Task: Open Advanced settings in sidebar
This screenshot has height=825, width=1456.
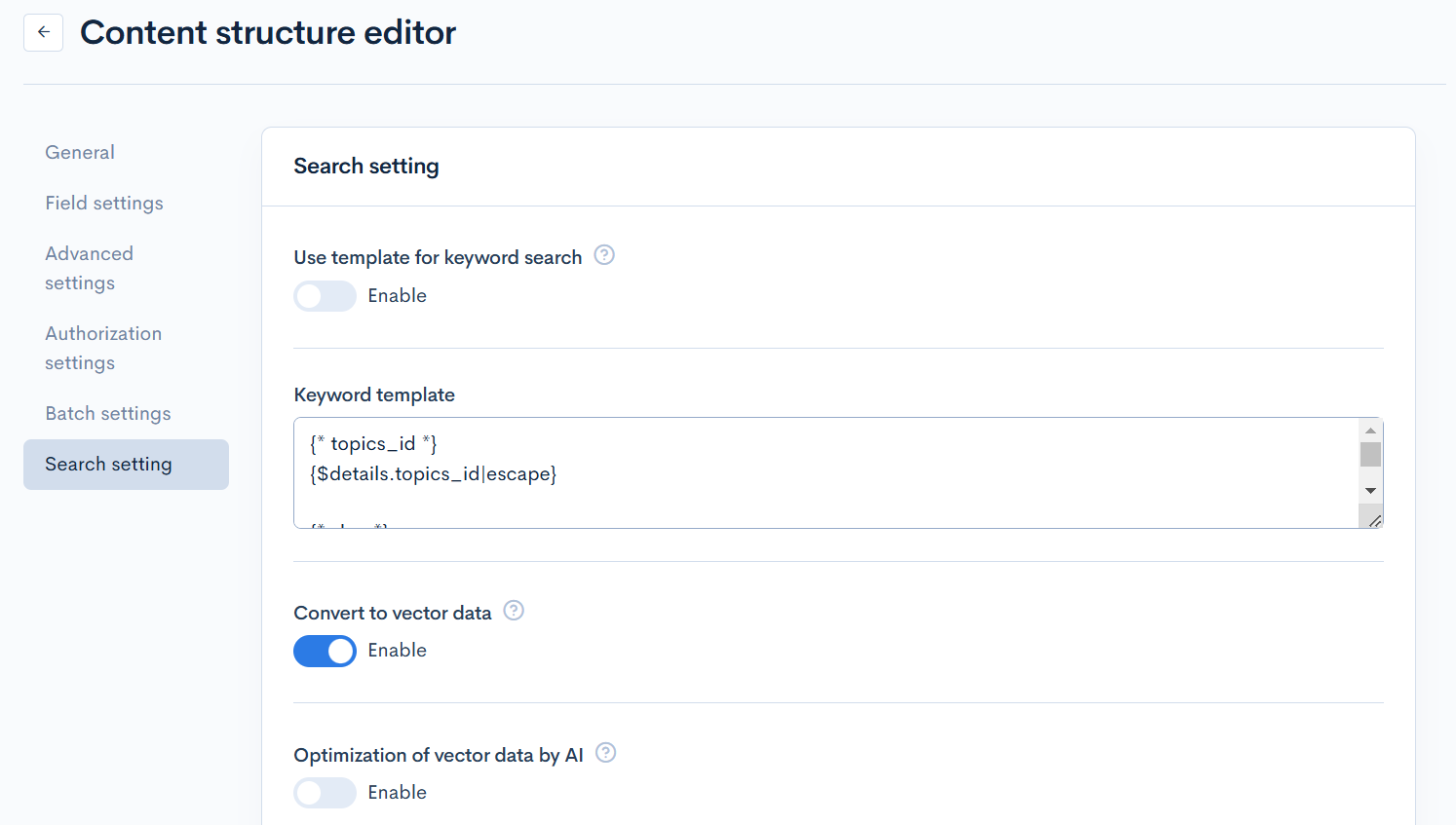Action: (x=89, y=268)
